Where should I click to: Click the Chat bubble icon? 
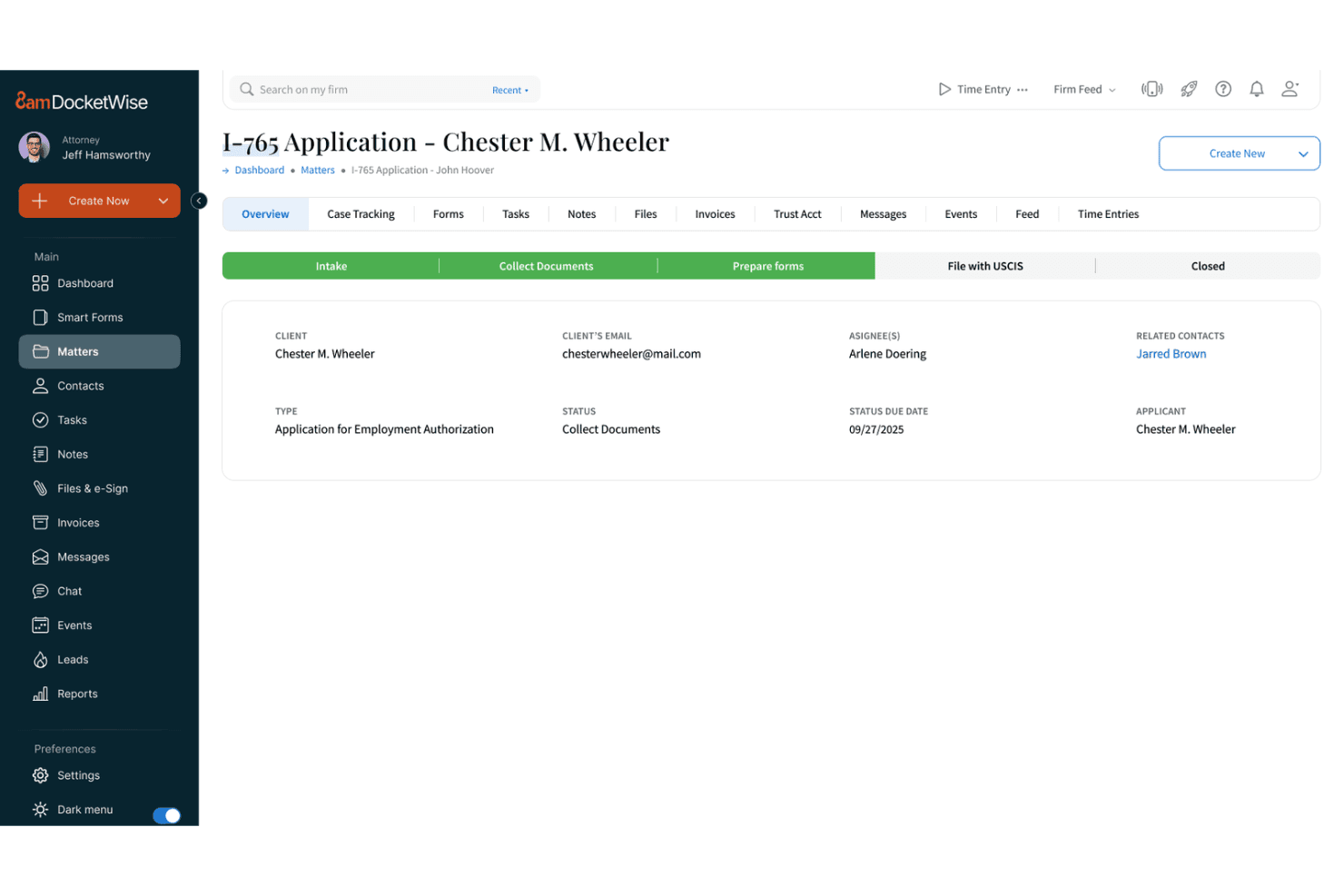click(x=40, y=591)
